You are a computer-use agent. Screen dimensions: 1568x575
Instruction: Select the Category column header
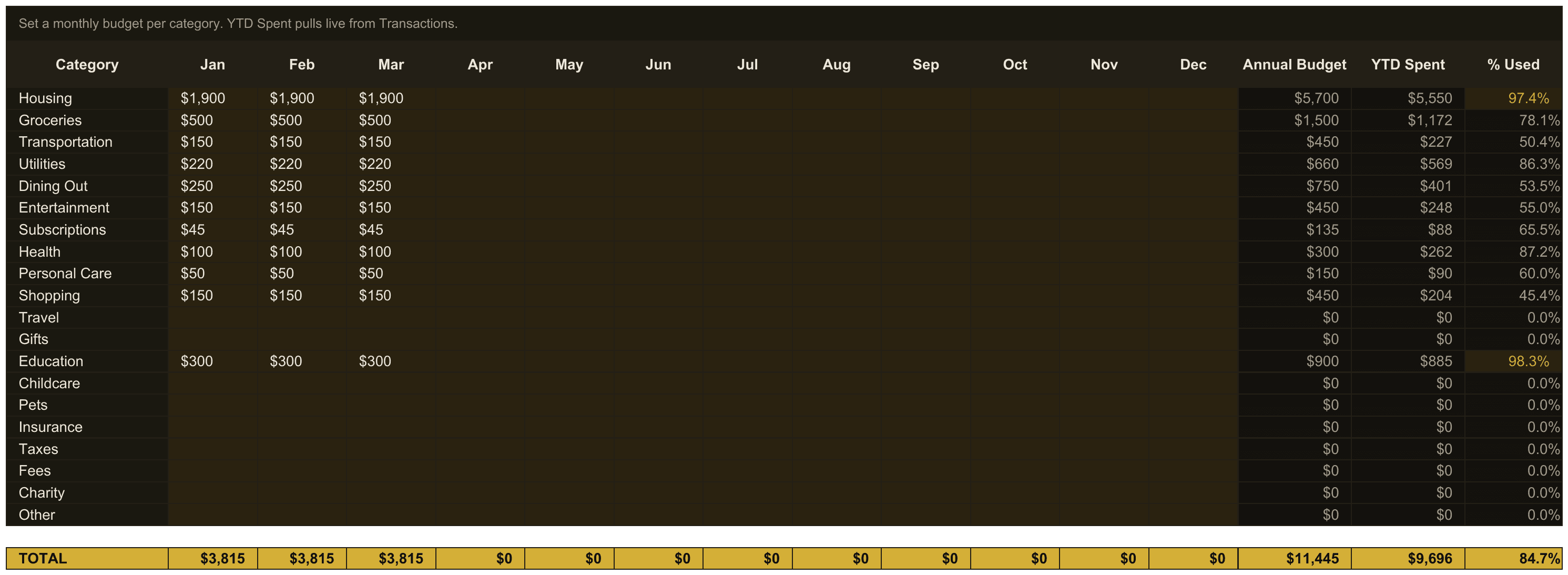point(87,65)
